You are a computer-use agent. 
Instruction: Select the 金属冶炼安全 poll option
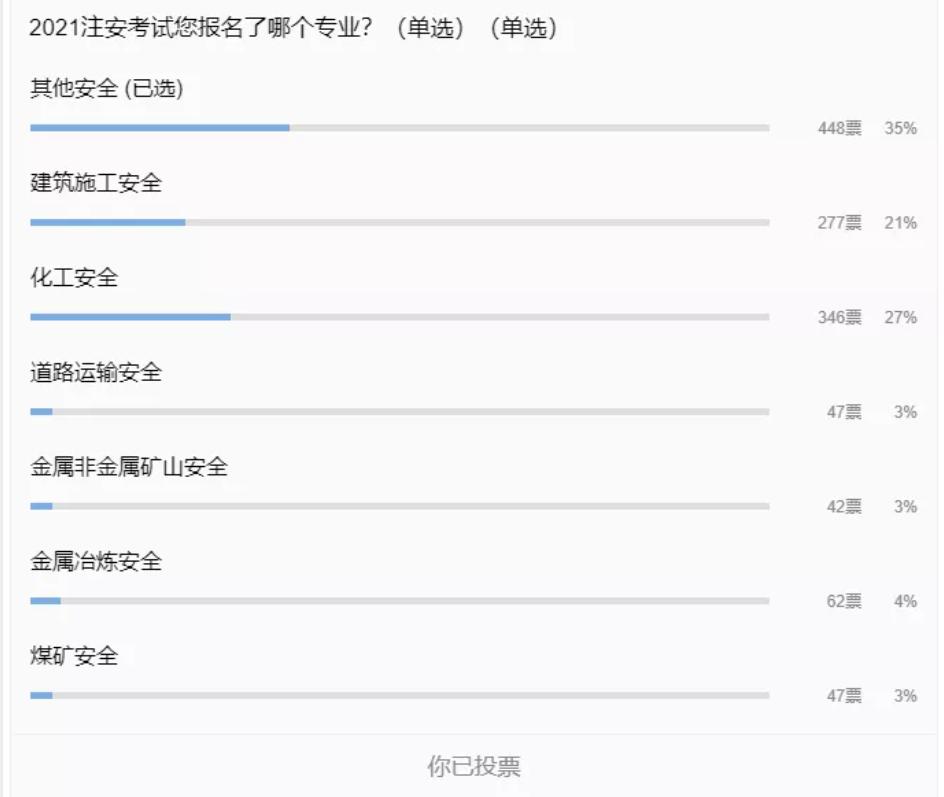tap(96, 562)
